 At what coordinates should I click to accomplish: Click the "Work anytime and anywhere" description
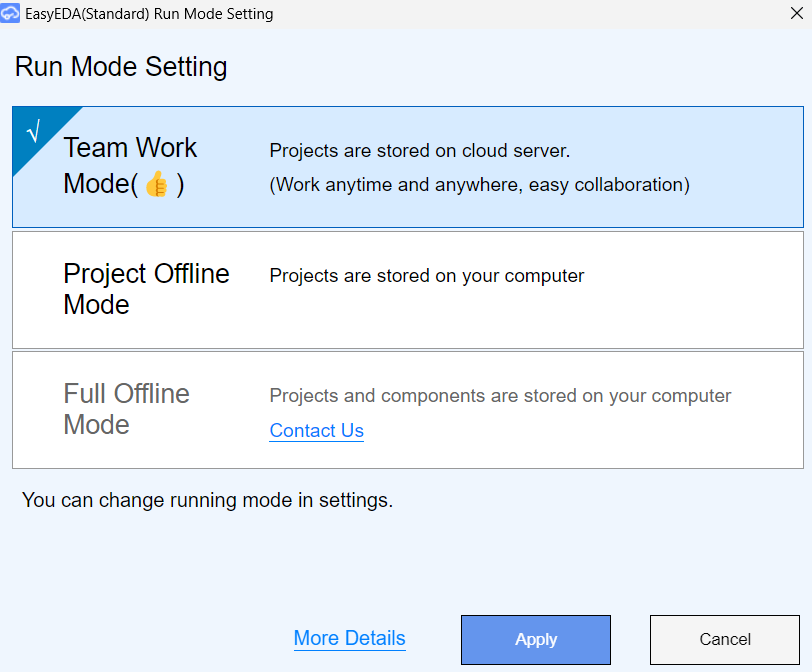coord(479,185)
